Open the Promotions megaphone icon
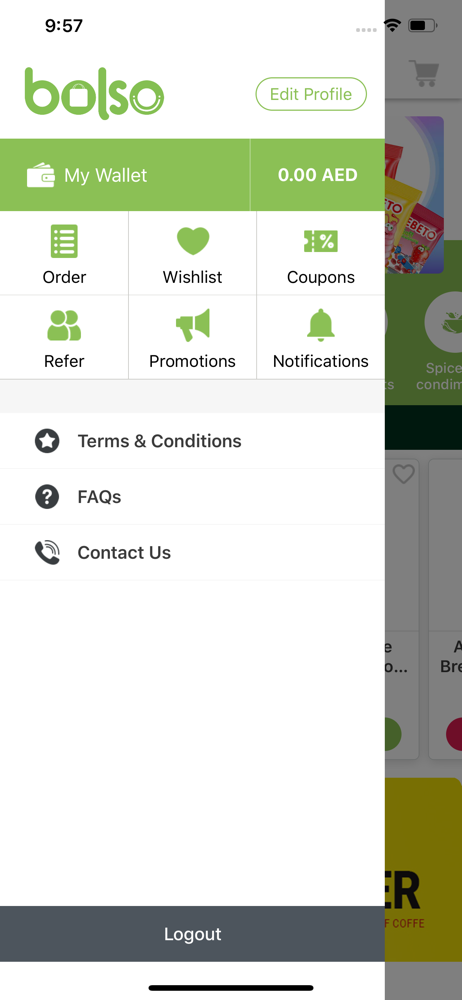This screenshot has width=462, height=1000. coord(193,325)
